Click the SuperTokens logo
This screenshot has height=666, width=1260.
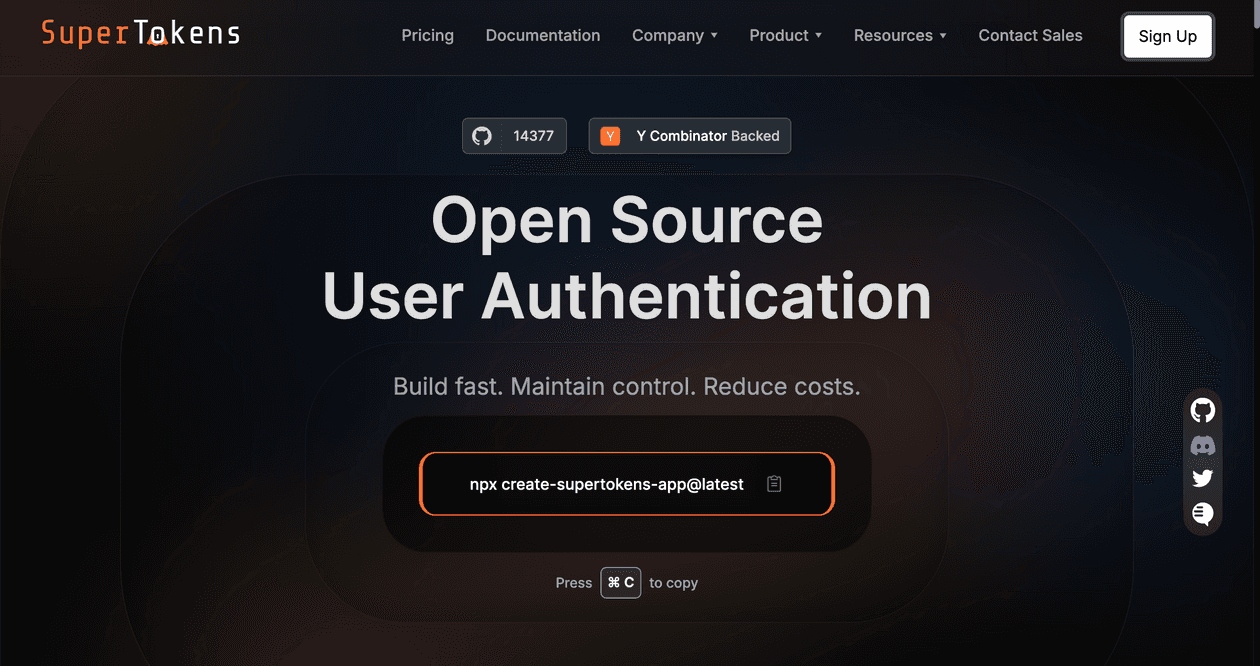point(141,33)
